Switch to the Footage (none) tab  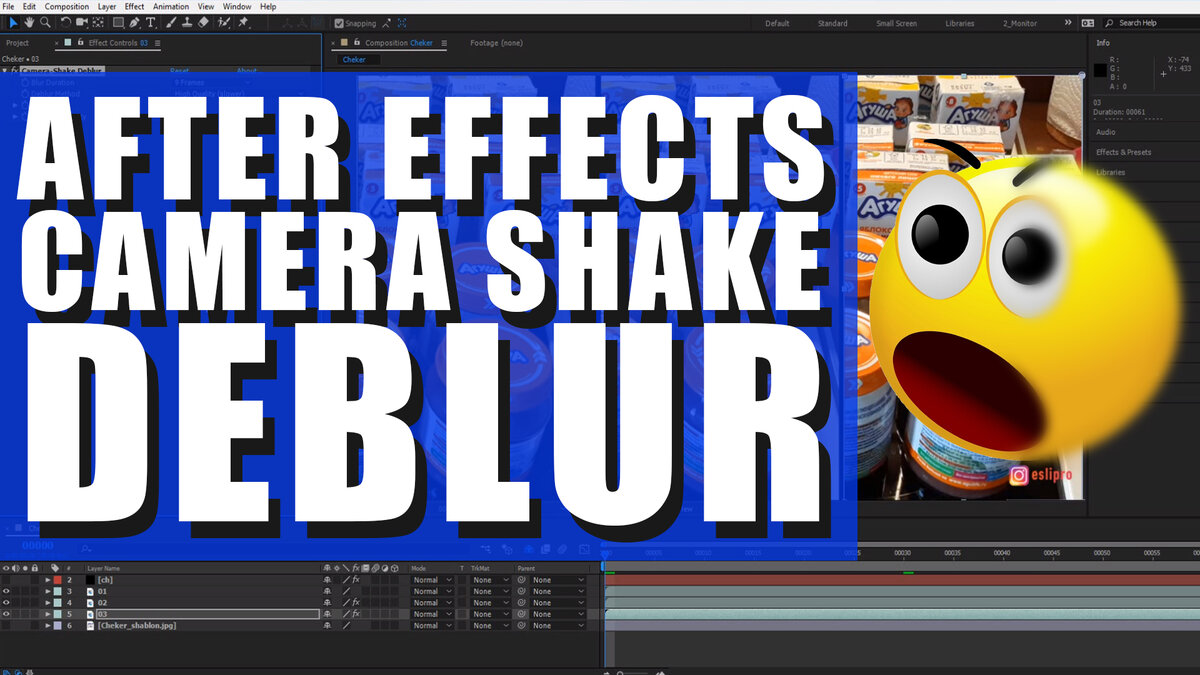(x=497, y=43)
